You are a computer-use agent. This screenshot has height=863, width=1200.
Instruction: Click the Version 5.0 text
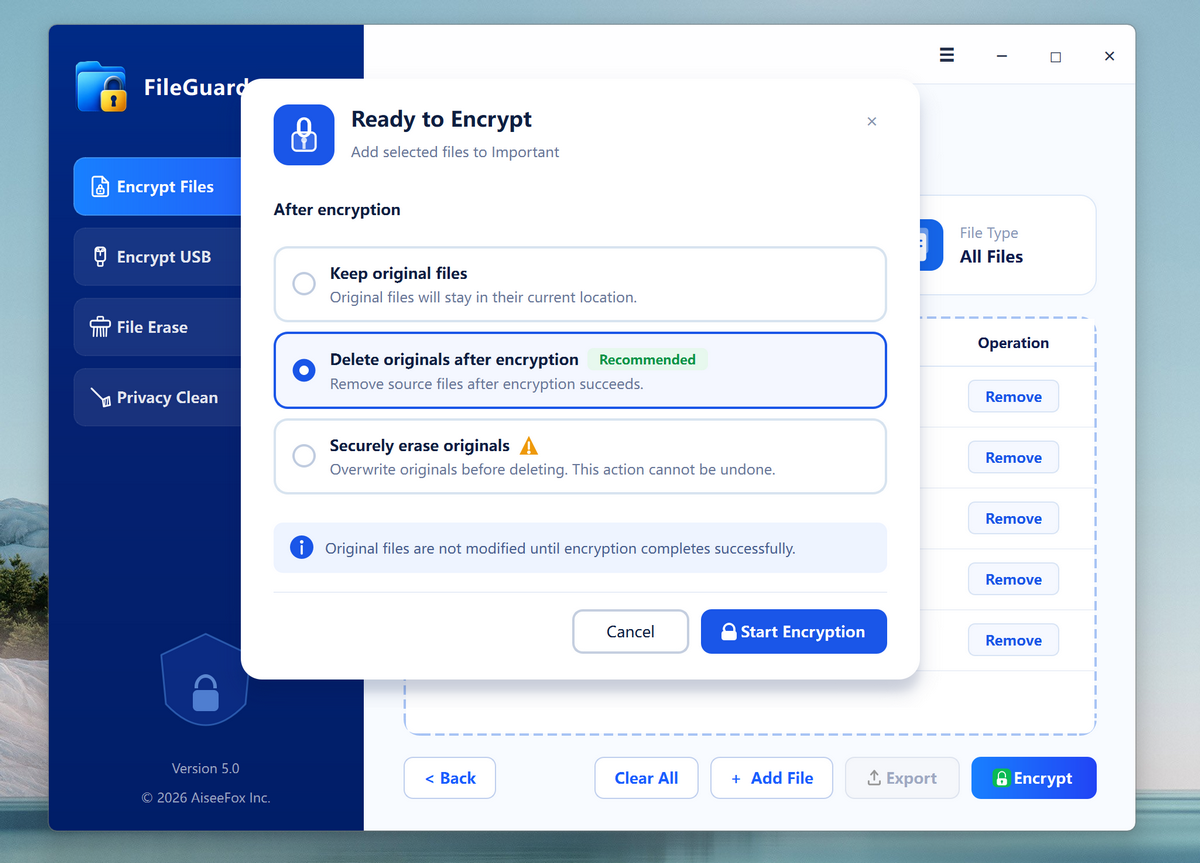pyautogui.click(x=205, y=769)
